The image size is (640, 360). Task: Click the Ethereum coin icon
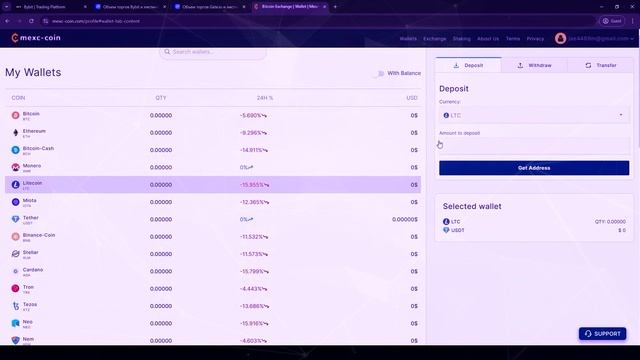pyautogui.click(x=16, y=133)
